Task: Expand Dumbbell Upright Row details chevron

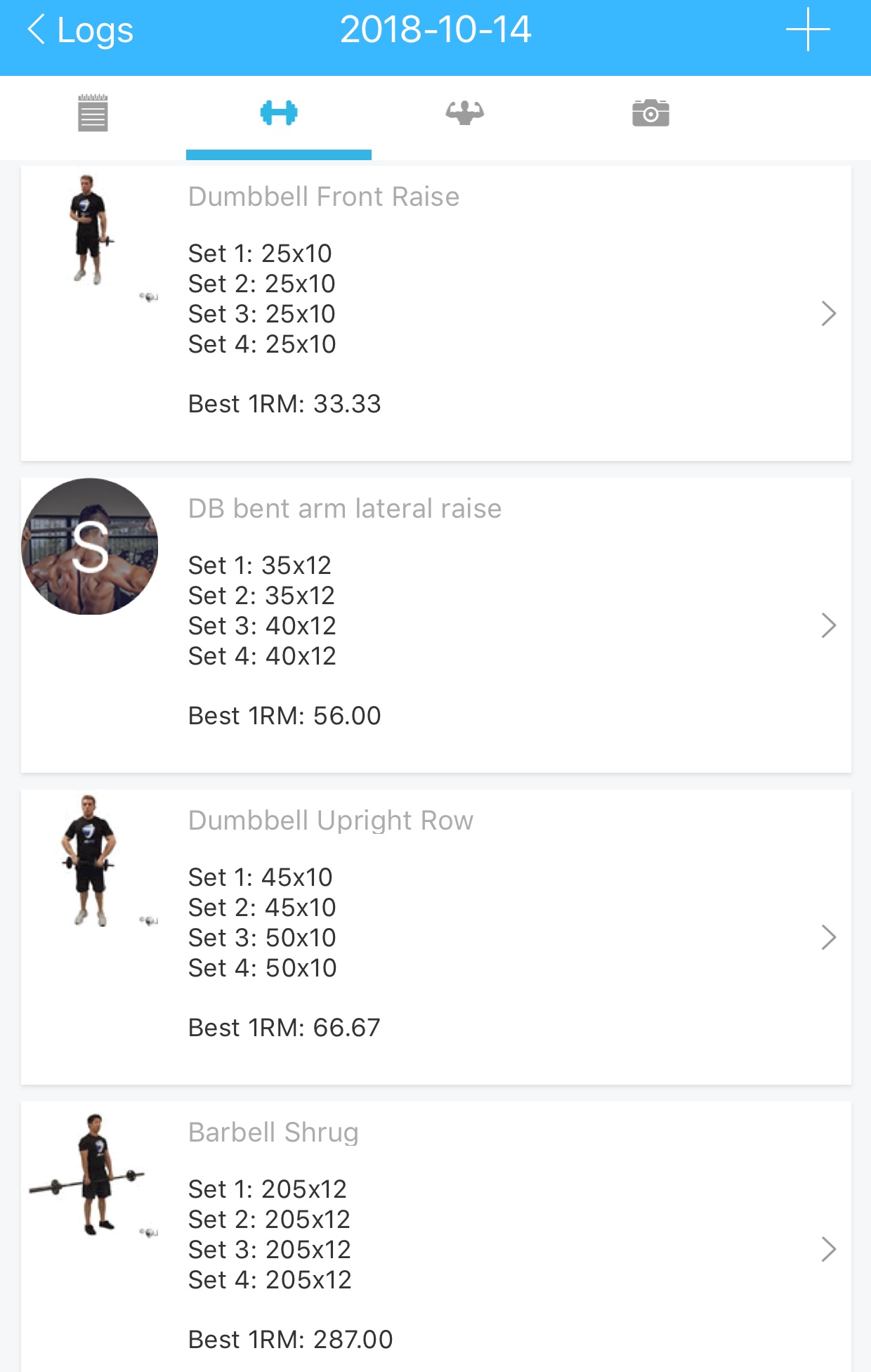Action: (x=829, y=937)
